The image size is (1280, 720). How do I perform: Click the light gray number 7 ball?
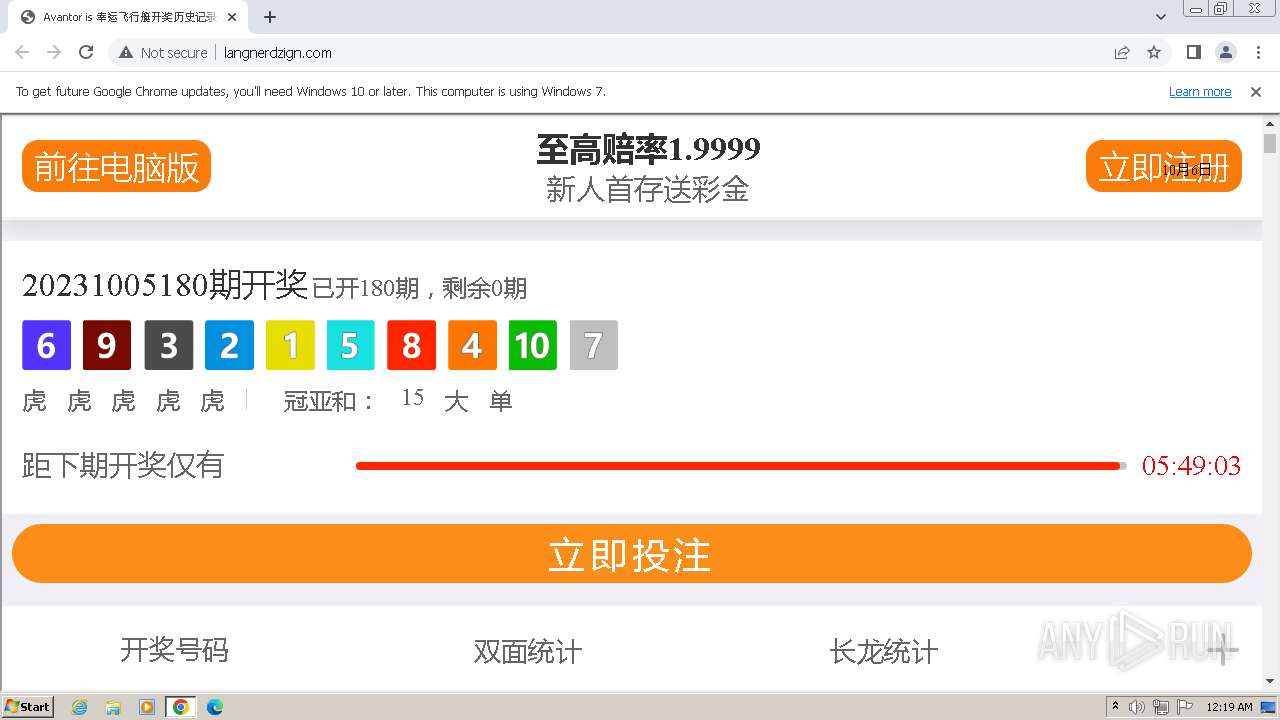point(594,345)
